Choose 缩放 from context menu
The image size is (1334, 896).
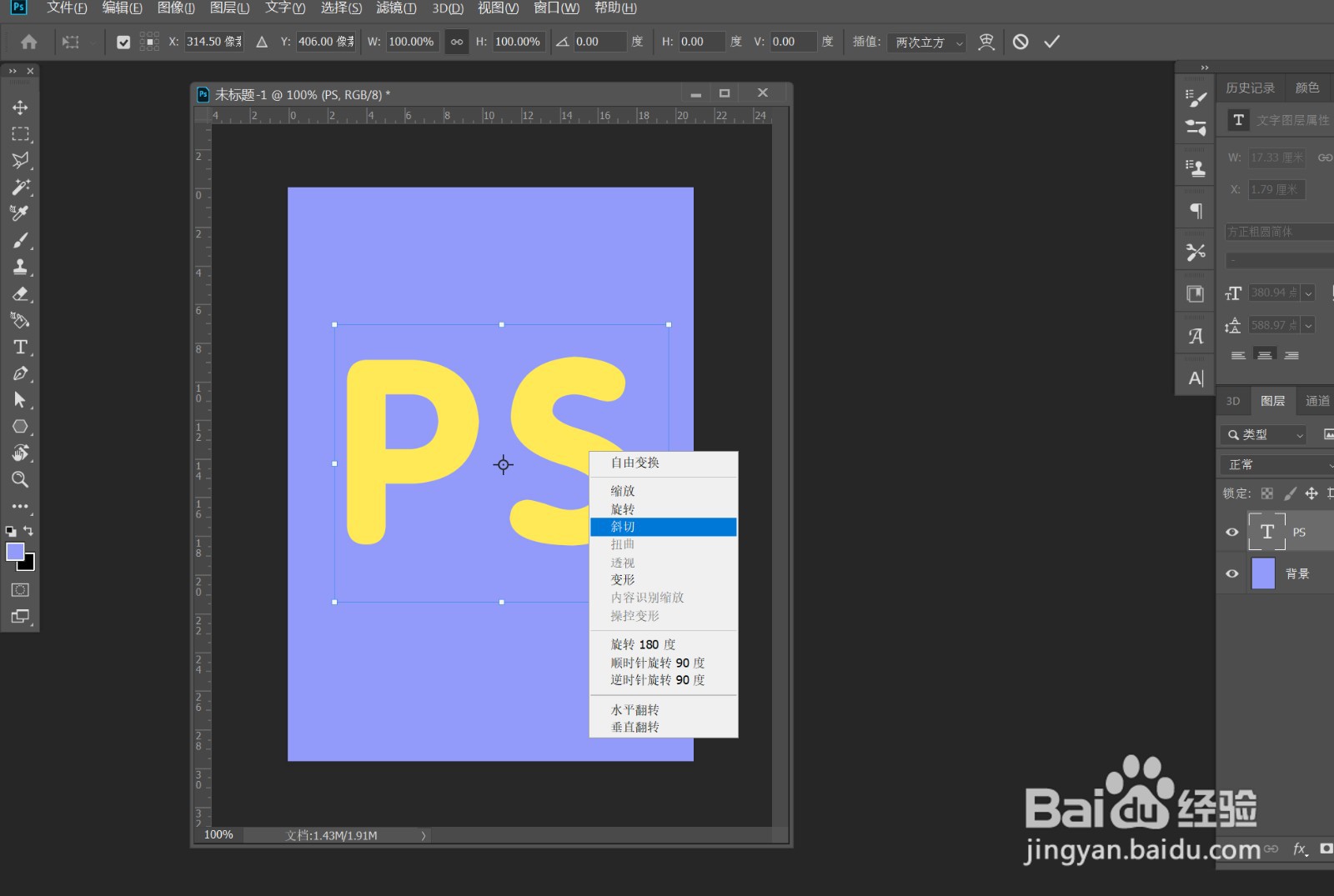pos(663,491)
